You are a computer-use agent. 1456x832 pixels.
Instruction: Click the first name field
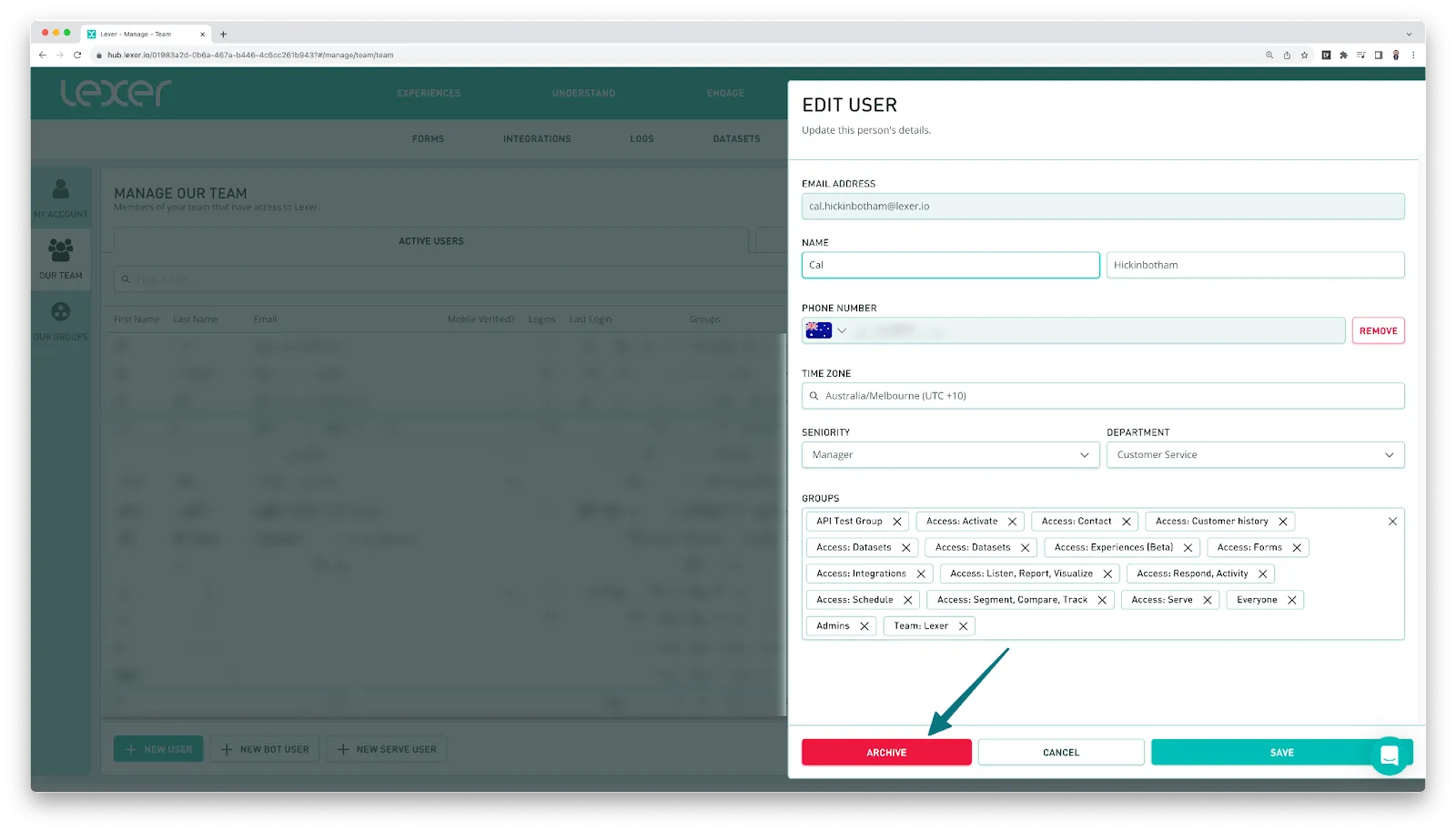[x=950, y=265]
